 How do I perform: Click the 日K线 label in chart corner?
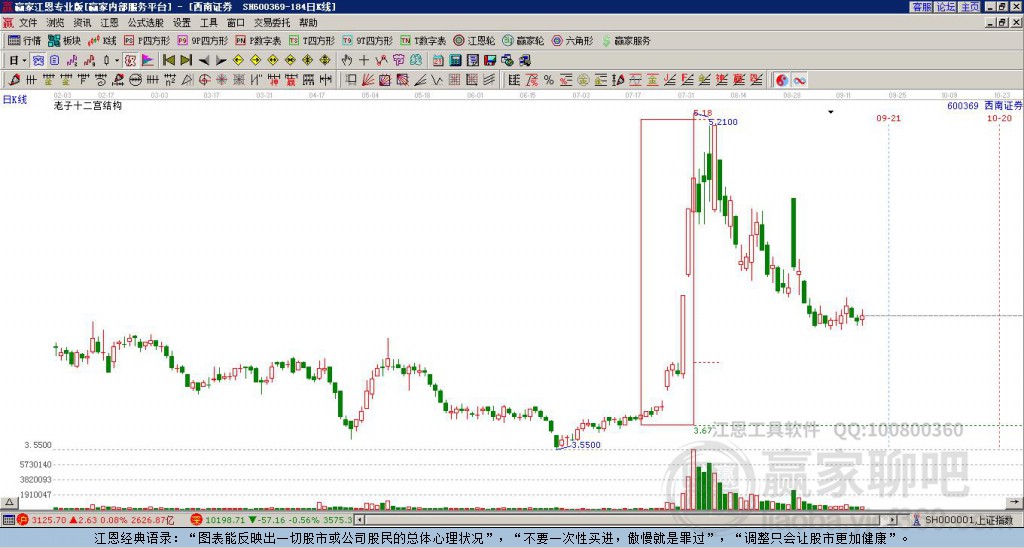coord(14,100)
